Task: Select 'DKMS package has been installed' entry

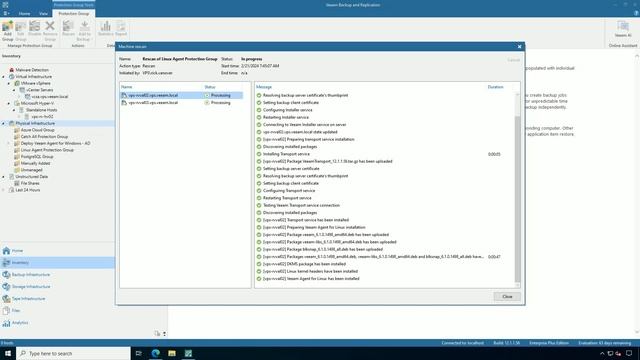Action: click(x=304, y=264)
